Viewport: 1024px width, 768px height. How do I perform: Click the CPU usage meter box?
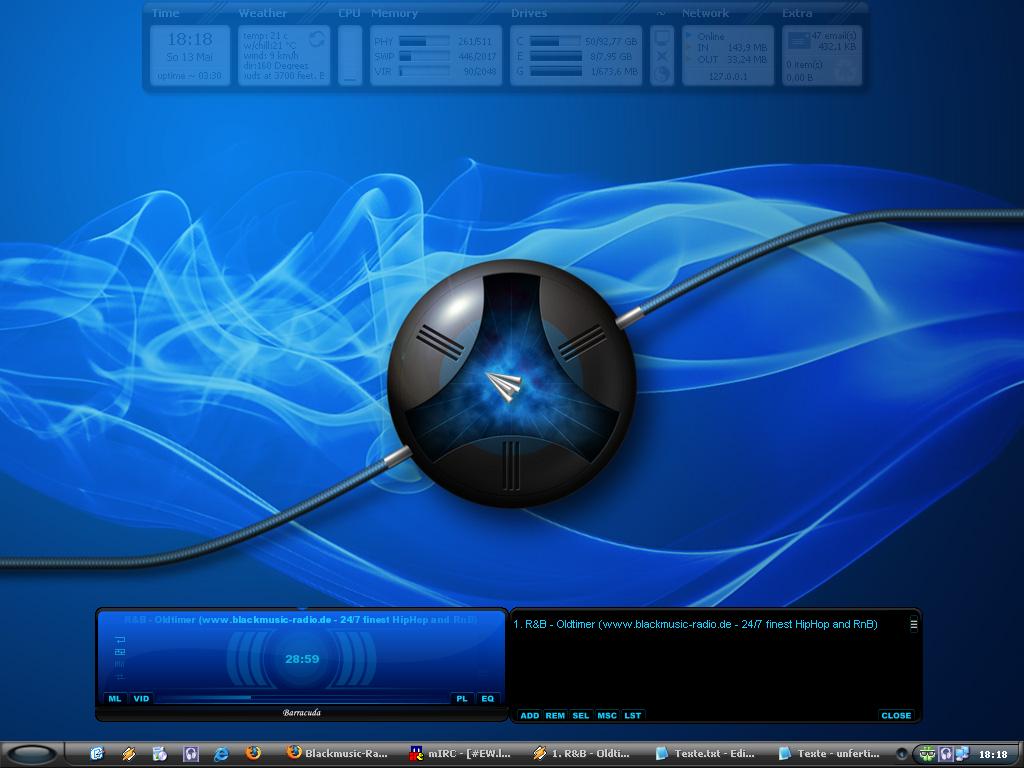point(350,56)
